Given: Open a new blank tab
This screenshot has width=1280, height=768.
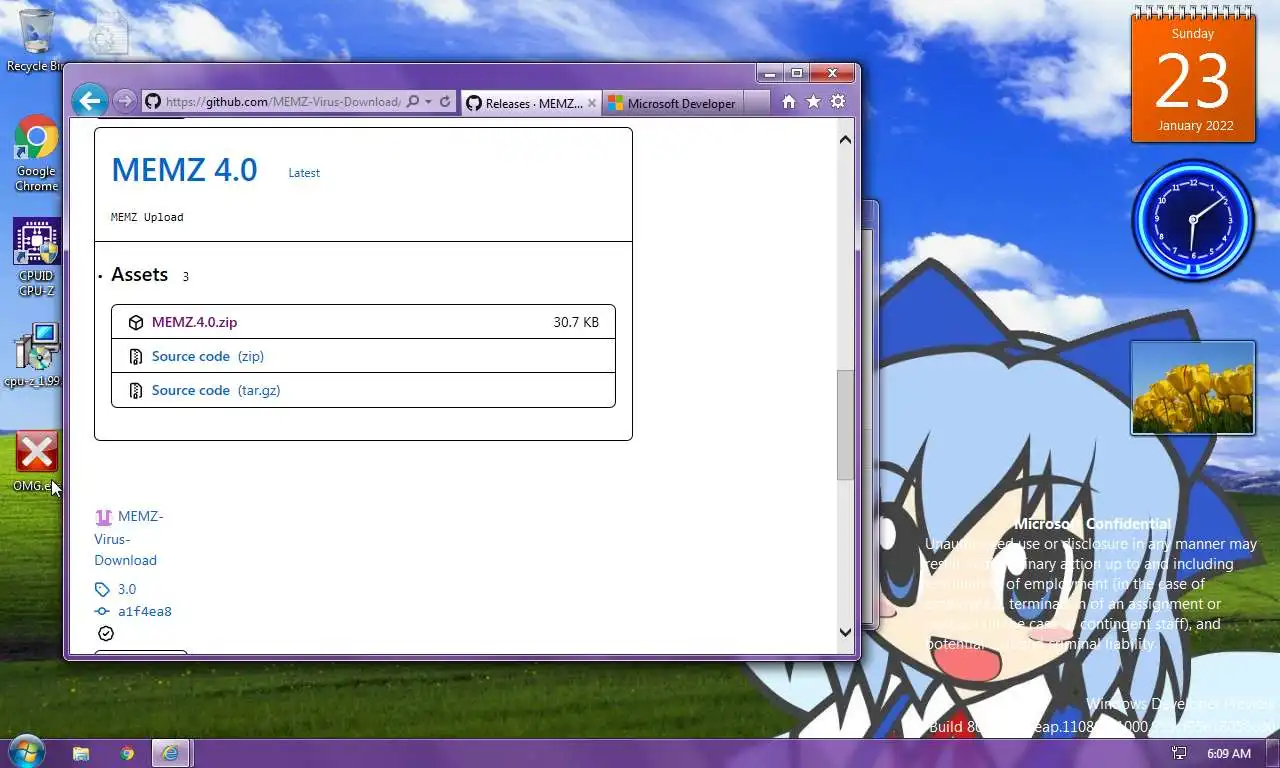Looking at the screenshot, I should pyautogui.click(x=757, y=103).
